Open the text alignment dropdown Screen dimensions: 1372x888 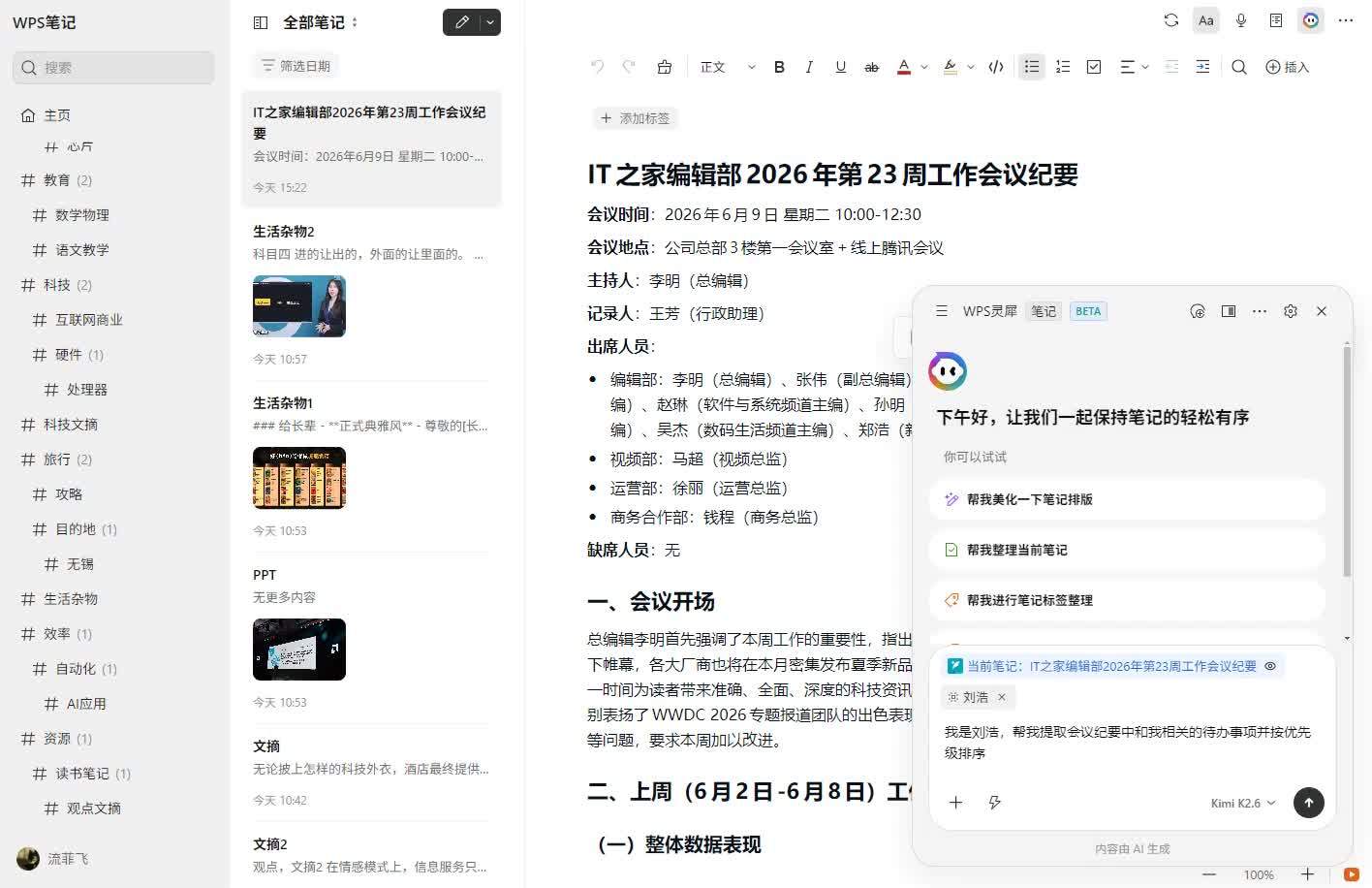tap(1134, 67)
